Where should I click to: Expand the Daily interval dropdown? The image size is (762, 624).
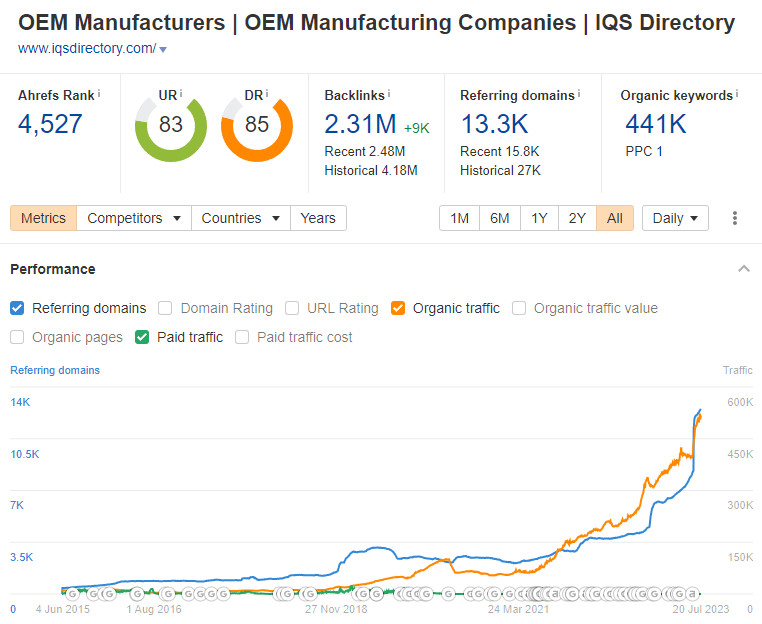coord(675,218)
